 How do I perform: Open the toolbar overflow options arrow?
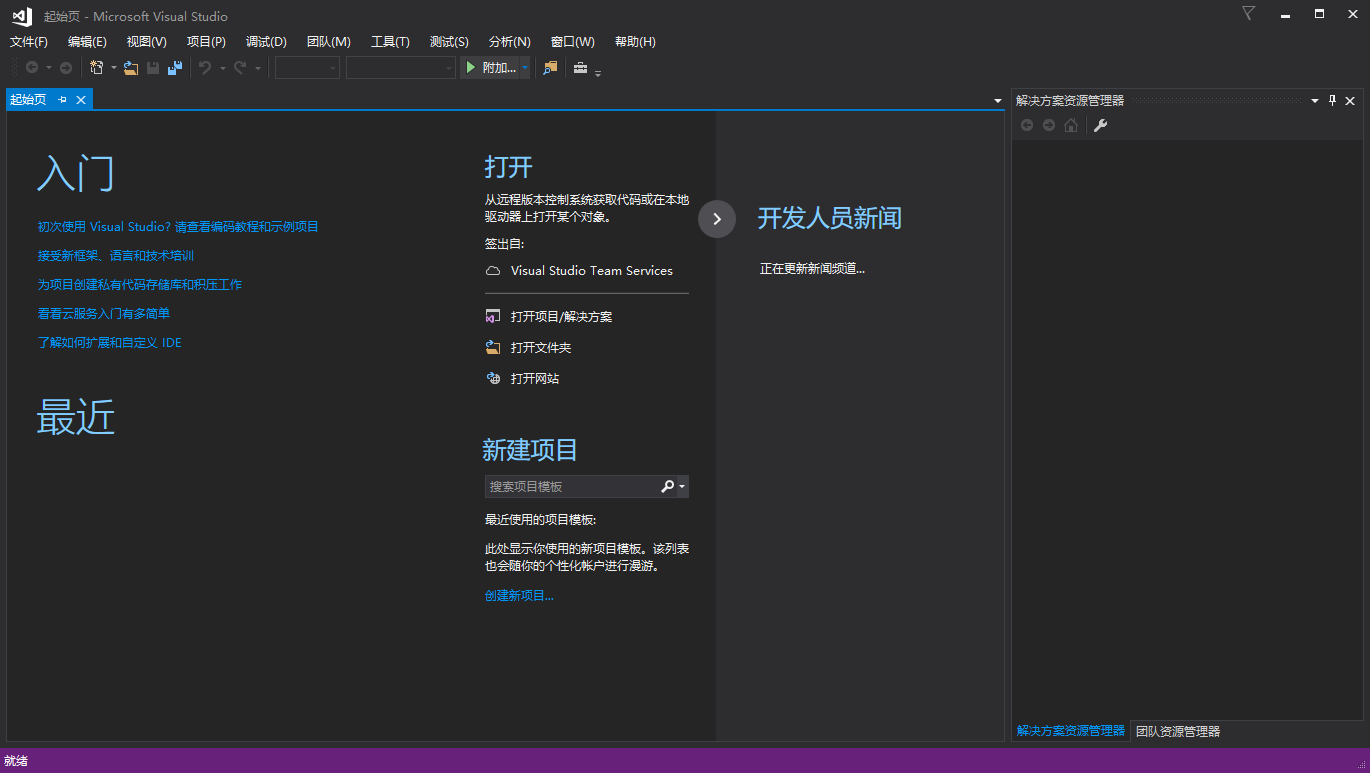point(598,72)
